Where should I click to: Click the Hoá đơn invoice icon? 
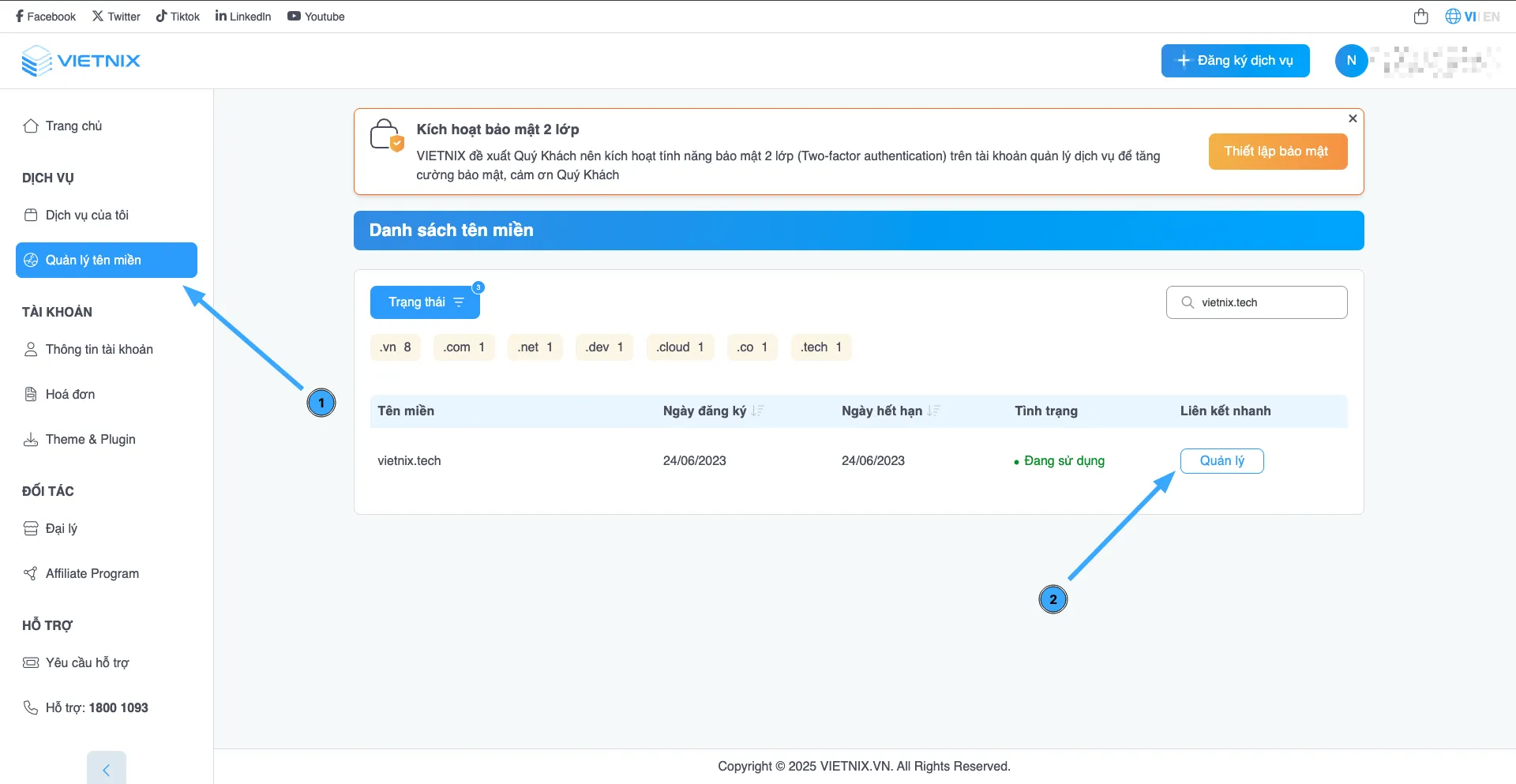coord(31,394)
